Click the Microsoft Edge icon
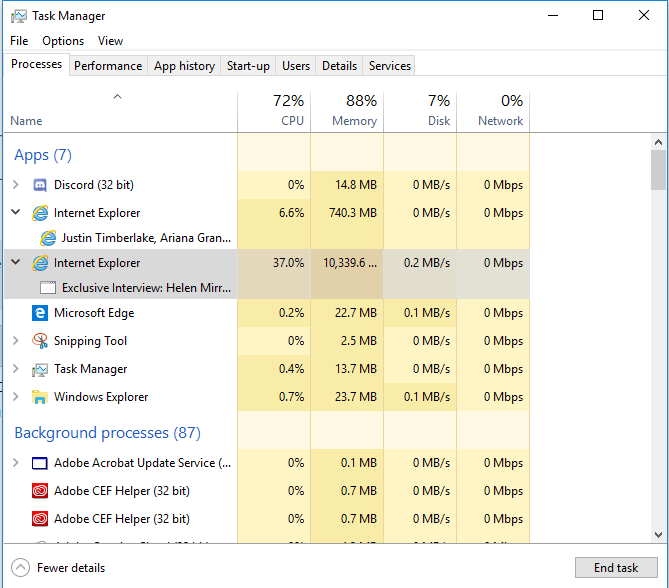Screen dimensions: 669x588 click(x=40, y=313)
